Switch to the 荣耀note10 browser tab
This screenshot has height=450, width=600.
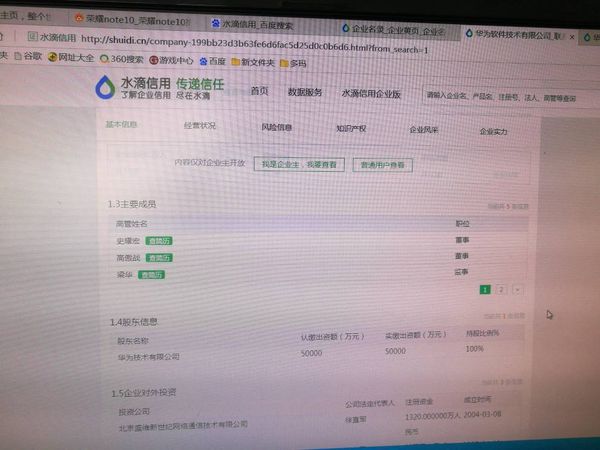point(133,20)
